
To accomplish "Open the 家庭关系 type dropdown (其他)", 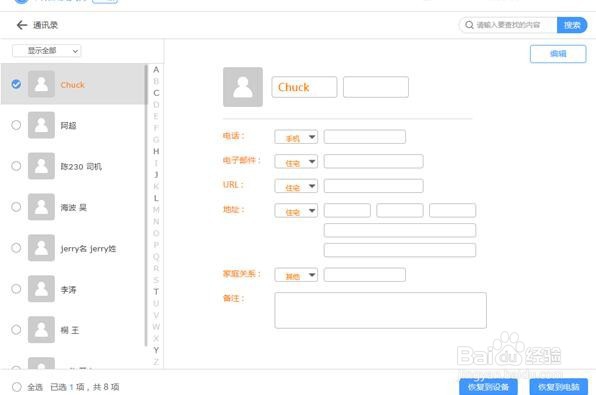I will click(296, 275).
